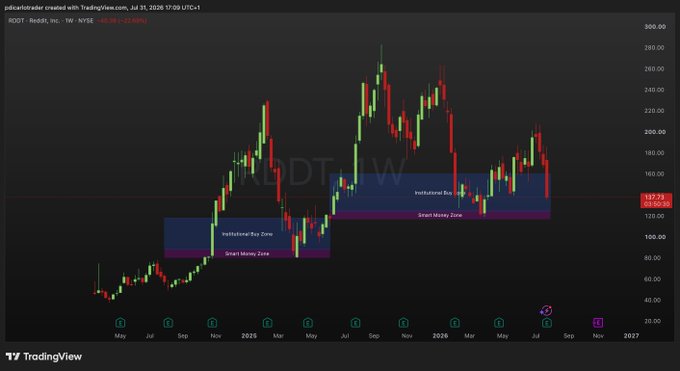
Task: Click the 260.00 price axis label
Action: pyautogui.click(x=655, y=69)
